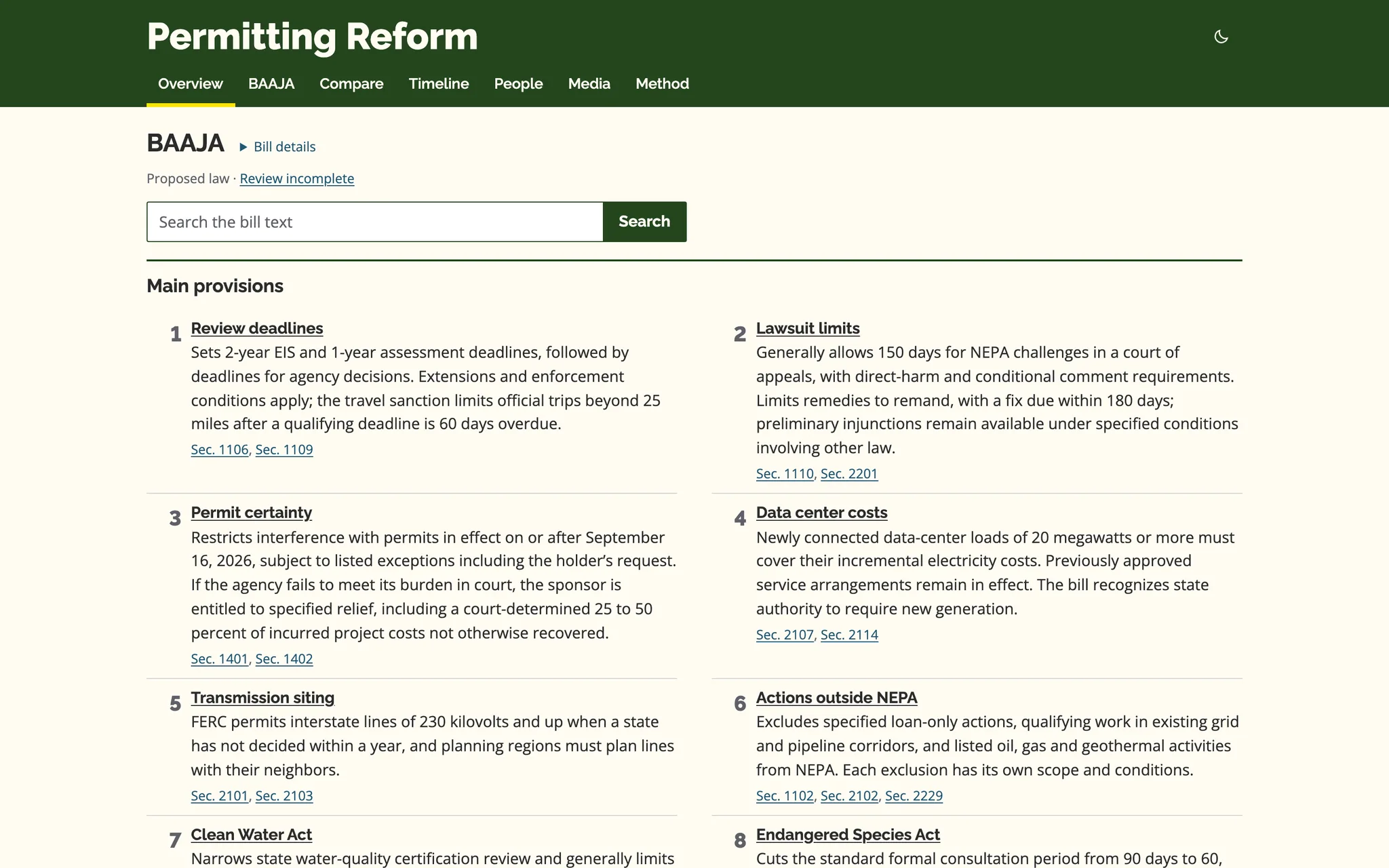1389x868 pixels.
Task: Click the Search button
Action: click(644, 222)
